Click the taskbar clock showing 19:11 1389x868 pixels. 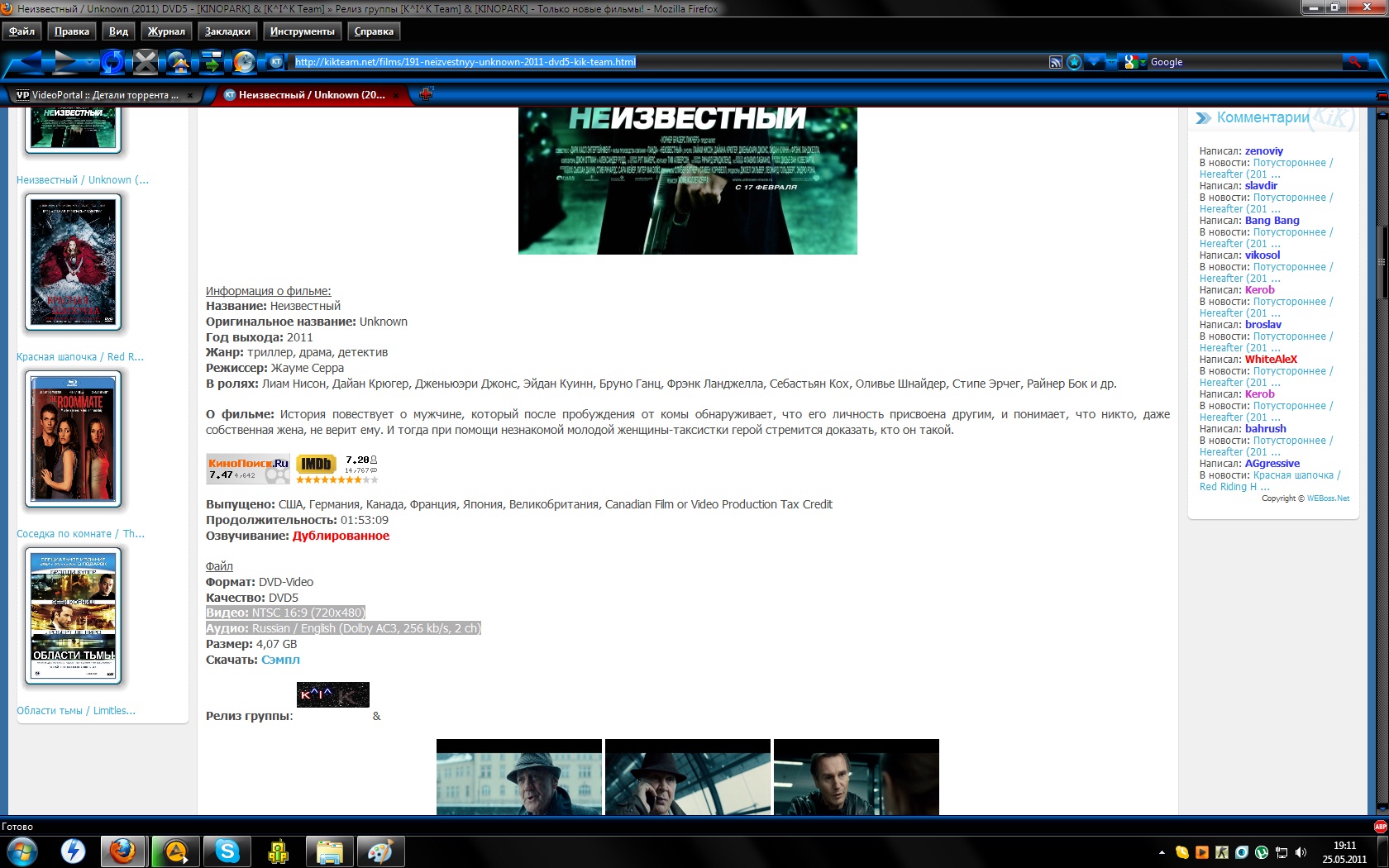[x=1344, y=852]
